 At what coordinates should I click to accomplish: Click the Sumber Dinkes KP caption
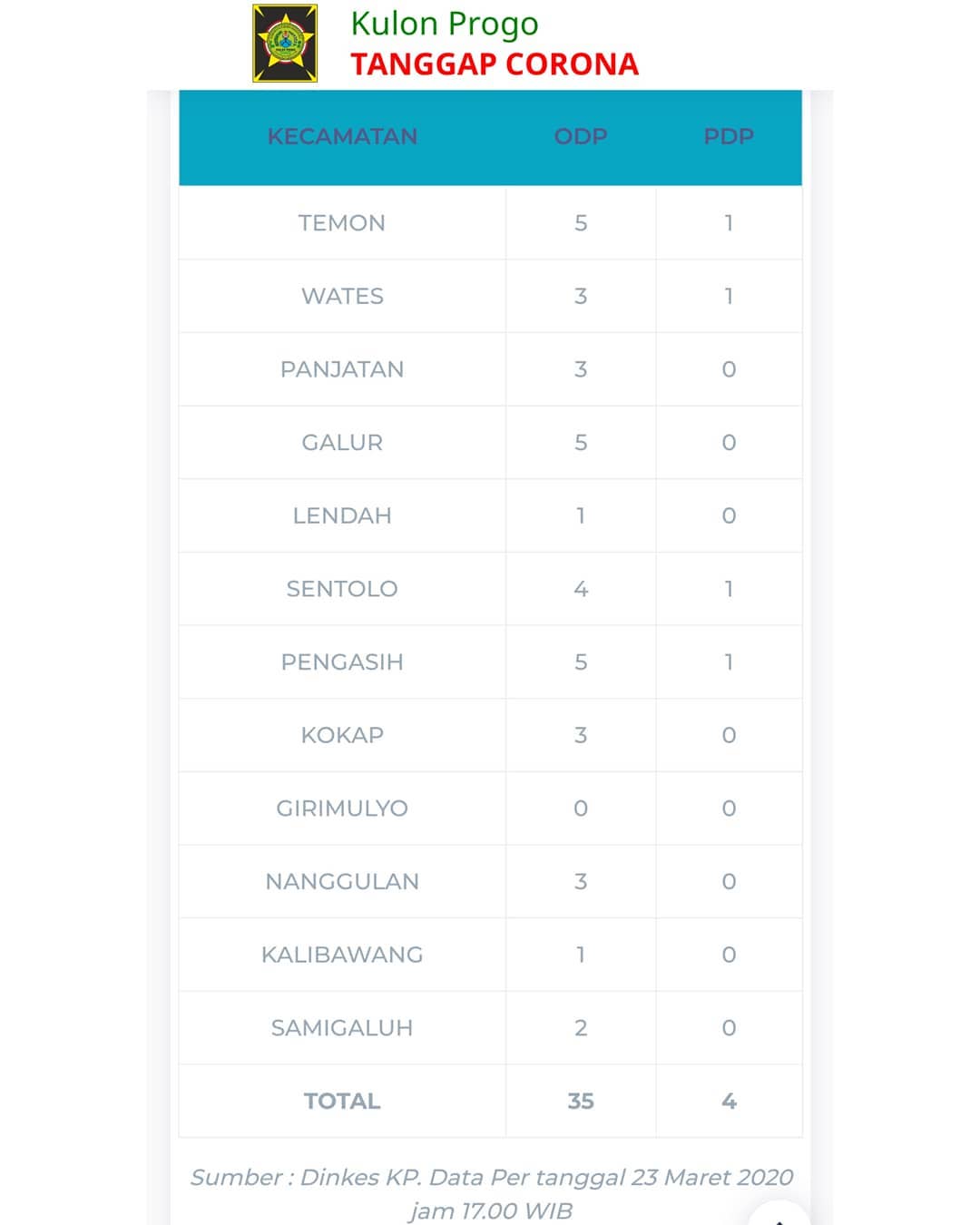tap(491, 1193)
